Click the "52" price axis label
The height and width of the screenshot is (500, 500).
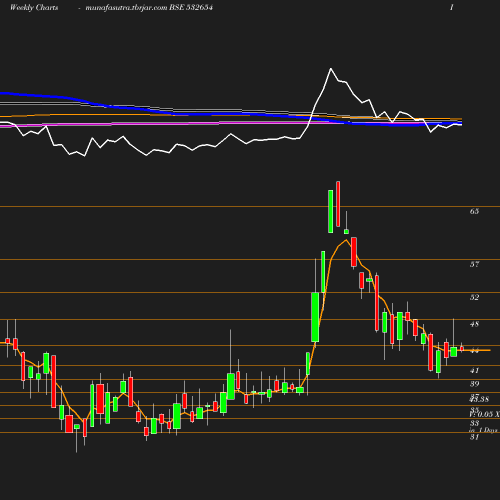coord(474,297)
